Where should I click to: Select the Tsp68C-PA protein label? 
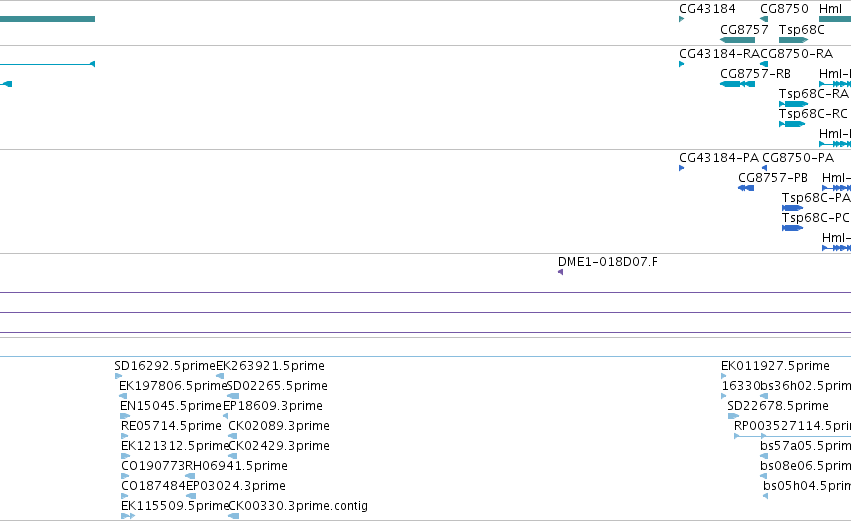pyautogui.click(x=816, y=198)
